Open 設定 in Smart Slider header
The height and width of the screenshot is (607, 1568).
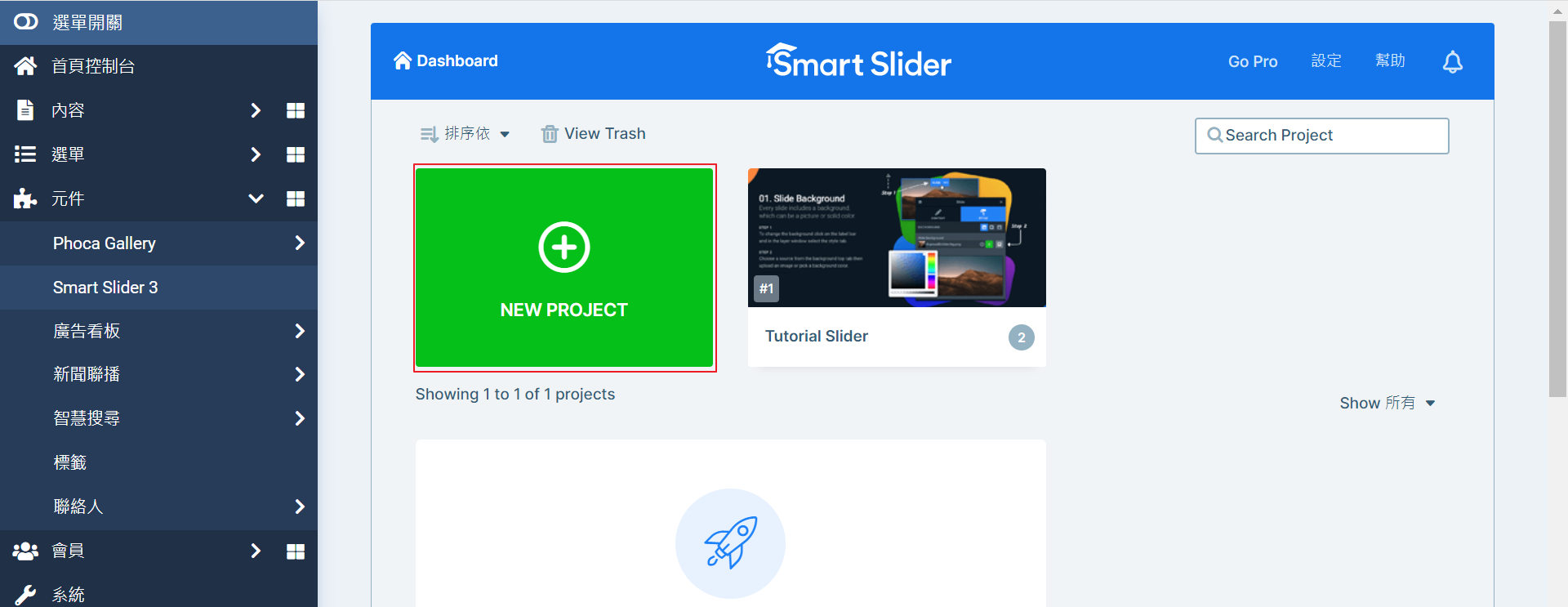point(1326,60)
